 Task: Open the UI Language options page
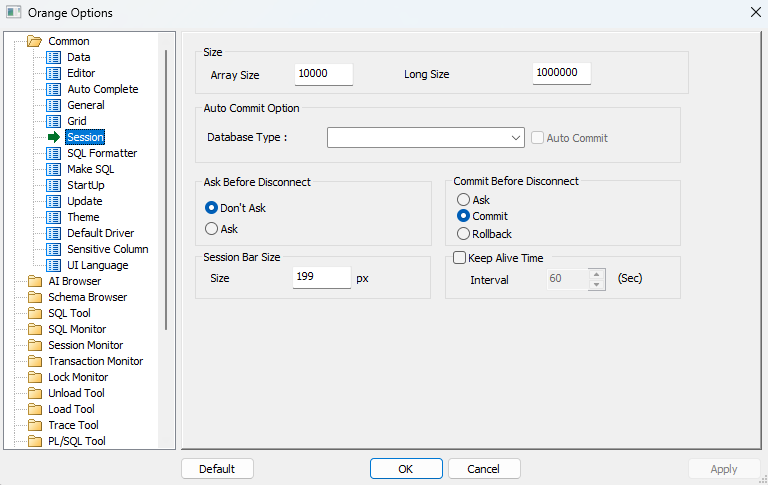tap(98, 265)
